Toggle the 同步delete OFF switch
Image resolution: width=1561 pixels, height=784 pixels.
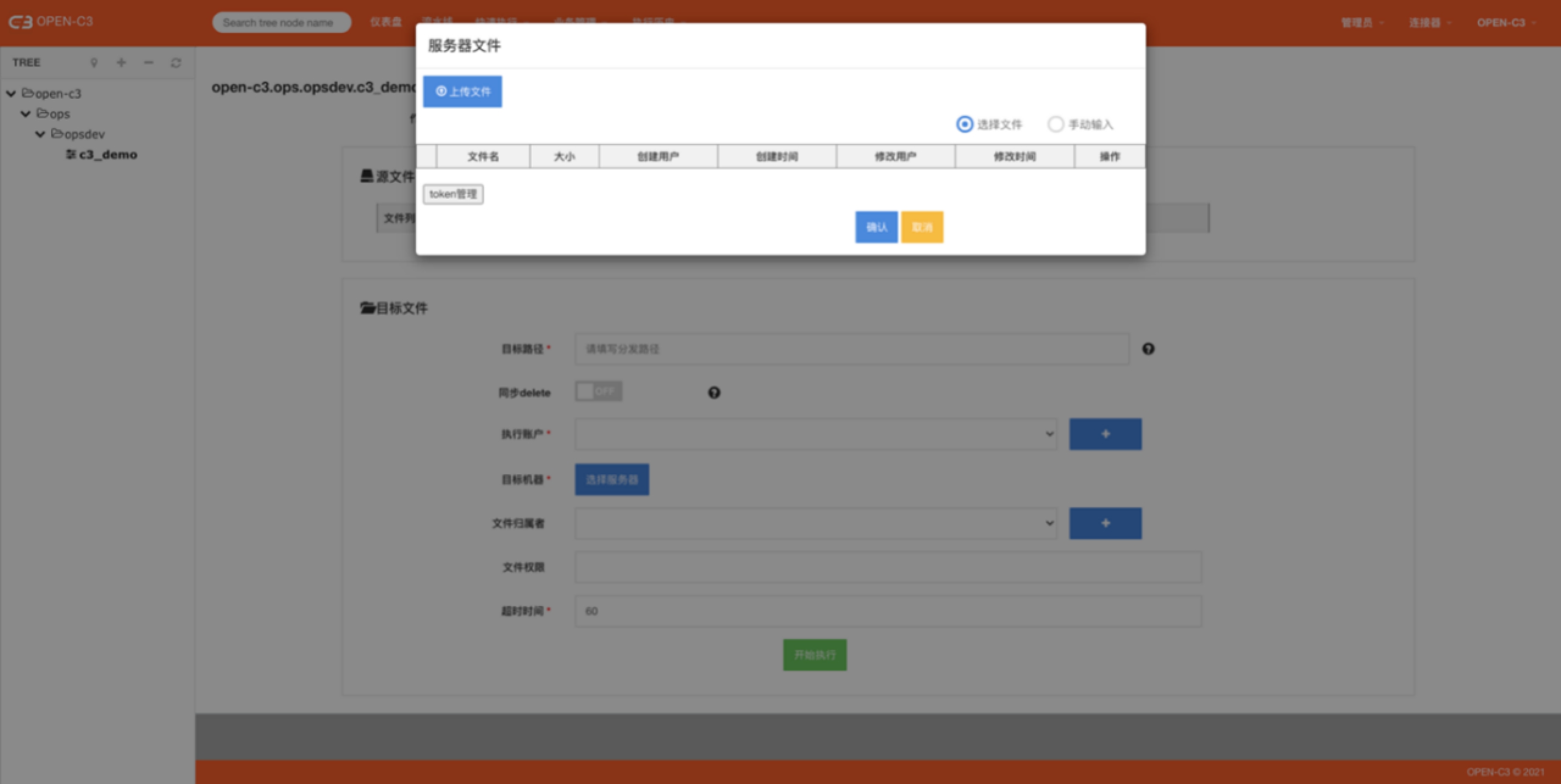click(x=598, y=391)
